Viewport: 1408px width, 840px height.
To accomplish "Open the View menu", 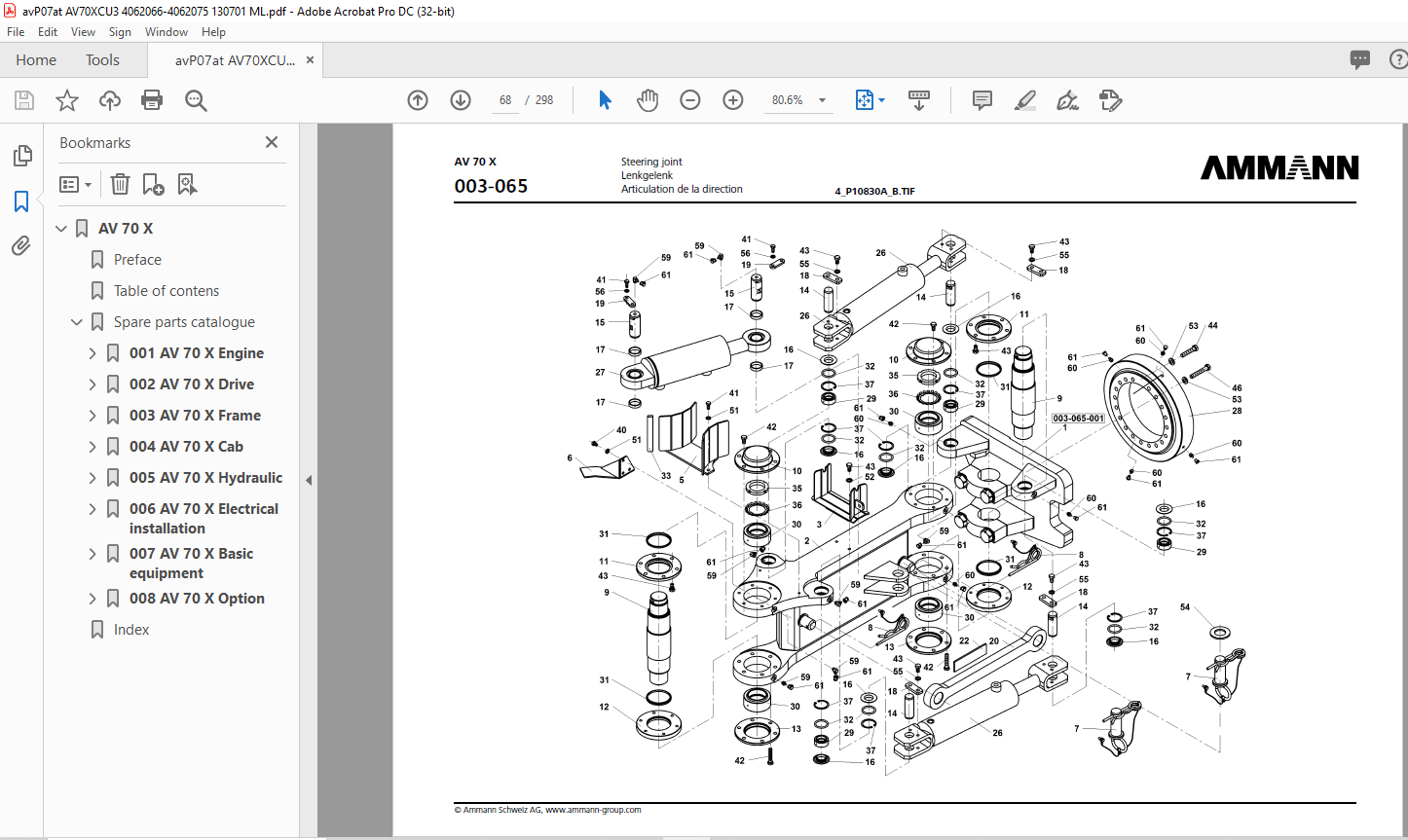I will [84, 32].
